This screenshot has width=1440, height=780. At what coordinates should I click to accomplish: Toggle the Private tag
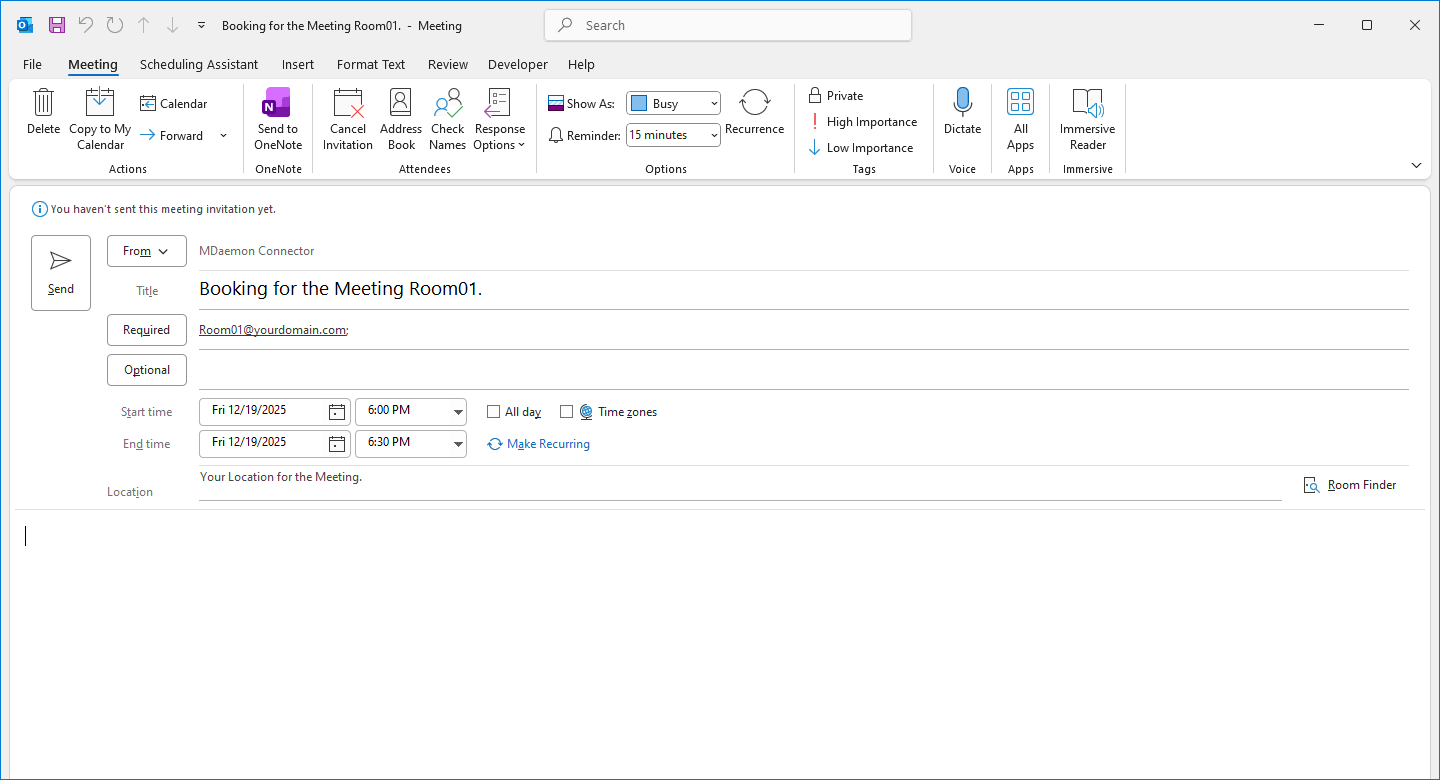[x=836, y=96]
